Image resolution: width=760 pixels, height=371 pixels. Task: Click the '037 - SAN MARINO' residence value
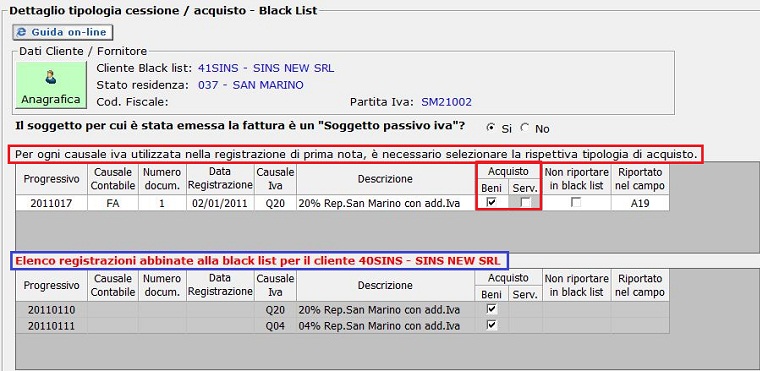pos(251,85)
